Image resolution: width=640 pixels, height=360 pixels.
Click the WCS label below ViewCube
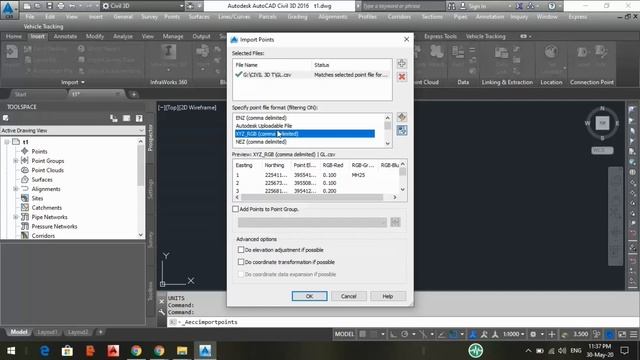(x=602, y=151)
